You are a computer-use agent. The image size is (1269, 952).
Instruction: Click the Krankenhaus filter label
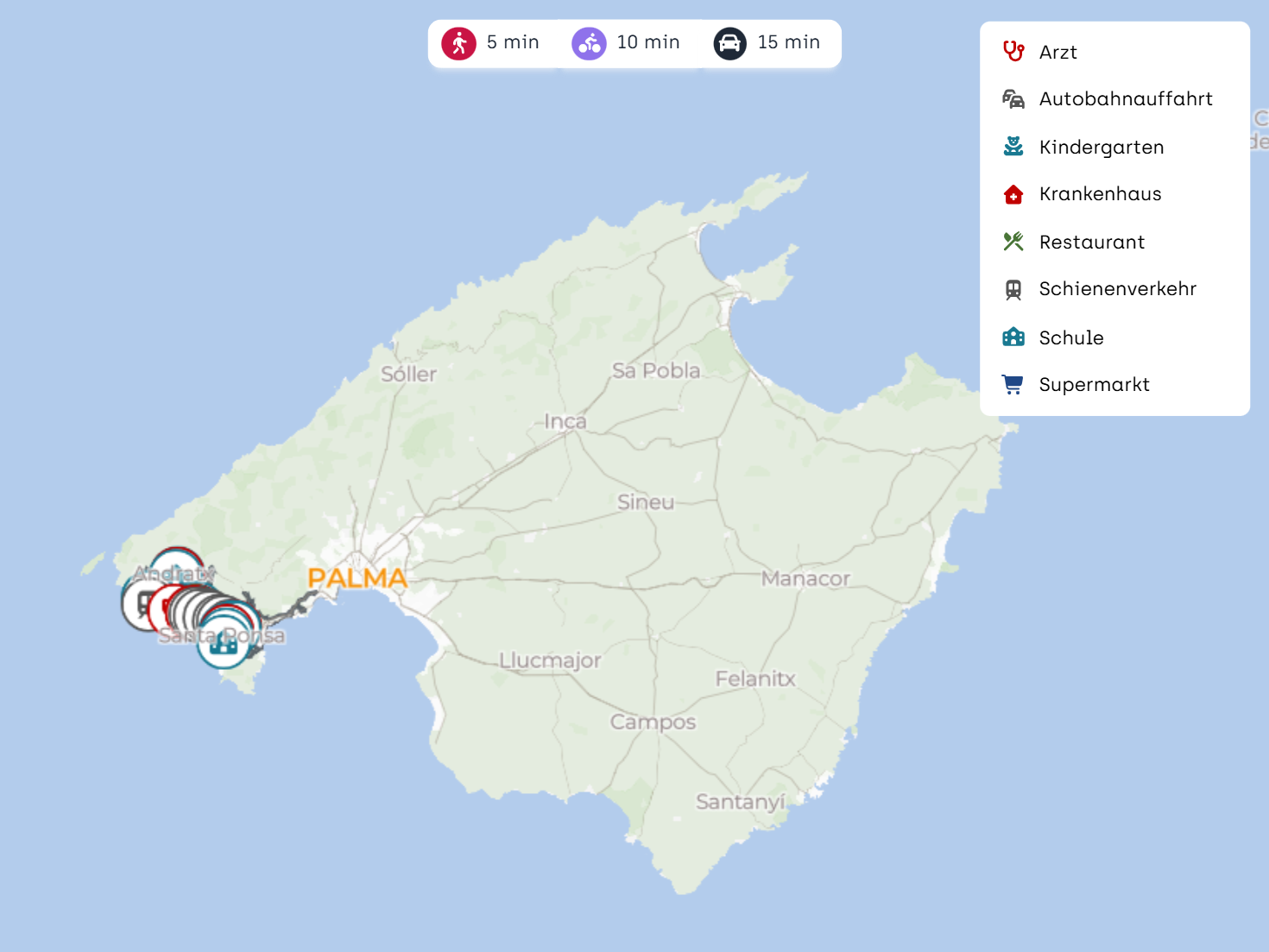1100,194
